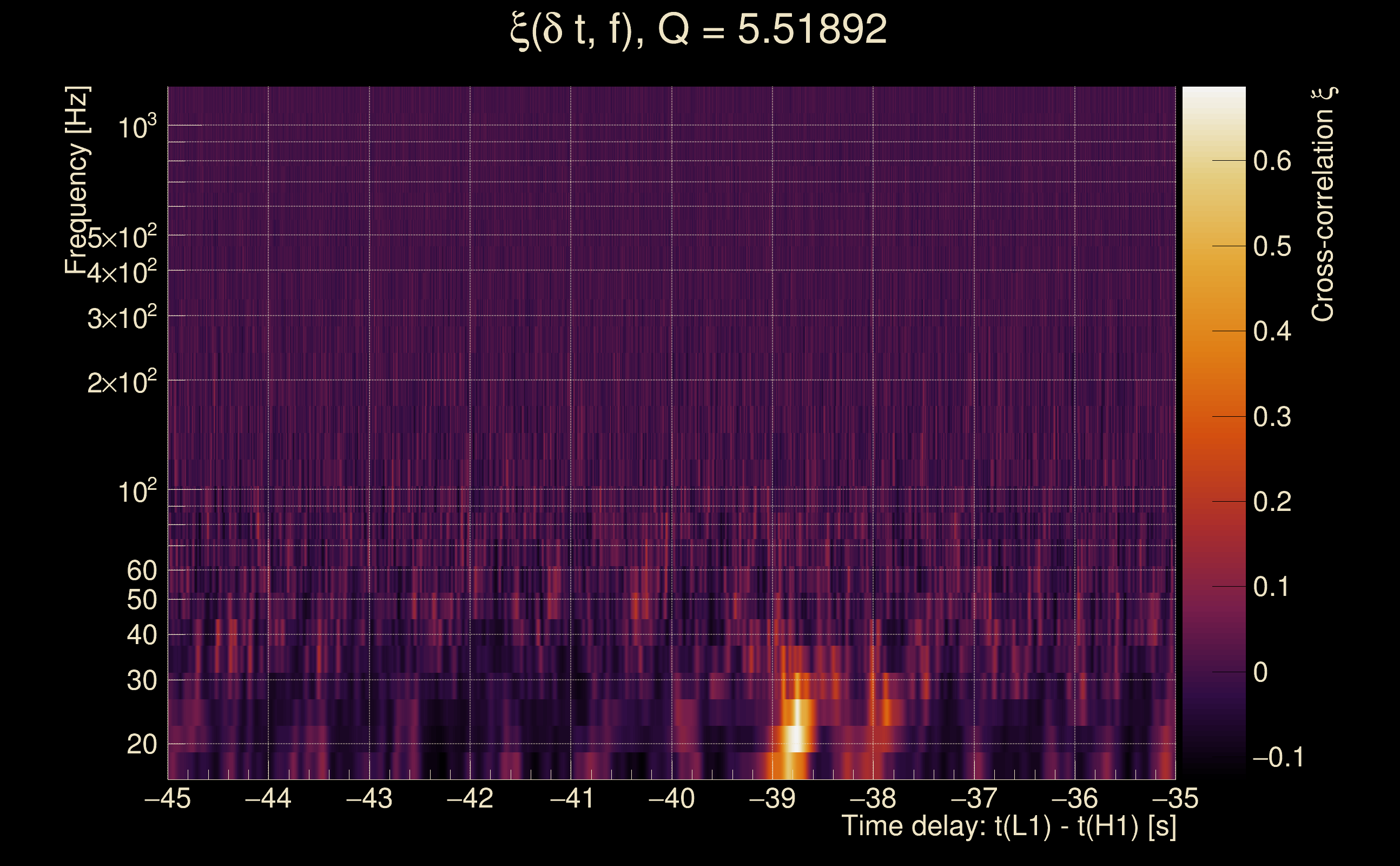The image size is (1400, 866).
Task: Click the 5×10² frequency tick label
Action: coord(122,237)
